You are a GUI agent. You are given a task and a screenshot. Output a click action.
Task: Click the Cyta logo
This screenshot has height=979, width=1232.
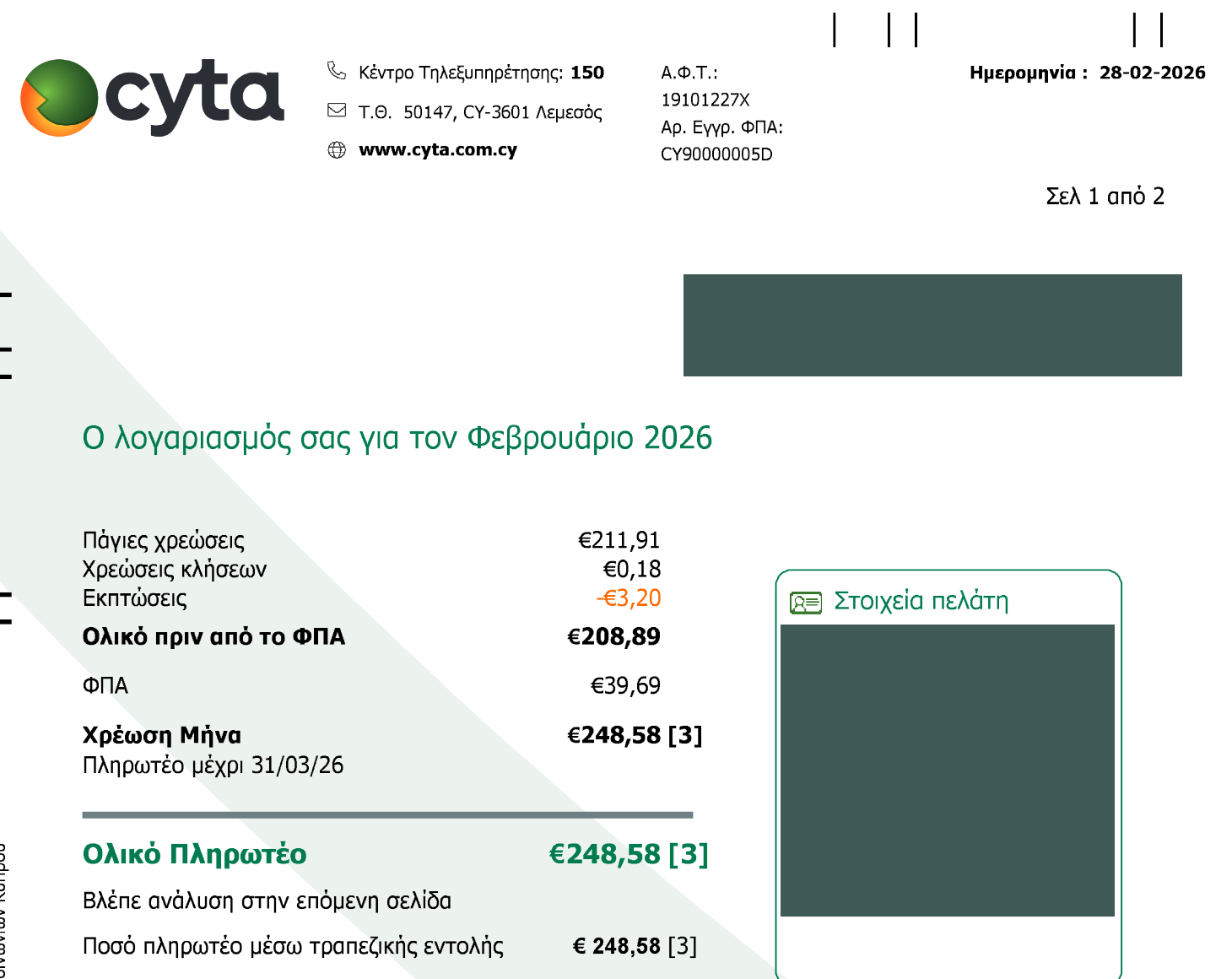[x=152, y=97]
